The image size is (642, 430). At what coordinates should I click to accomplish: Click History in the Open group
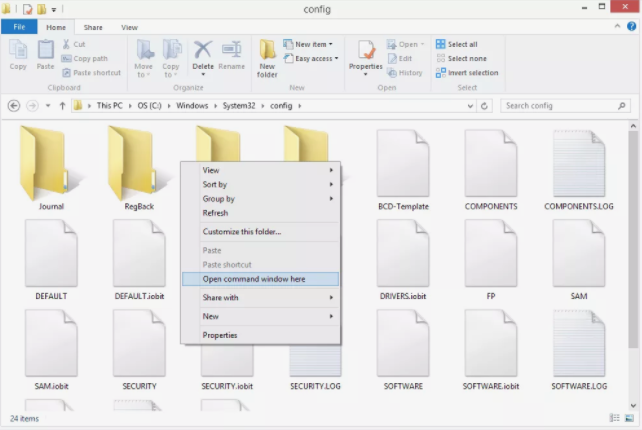tap(405, 73)
